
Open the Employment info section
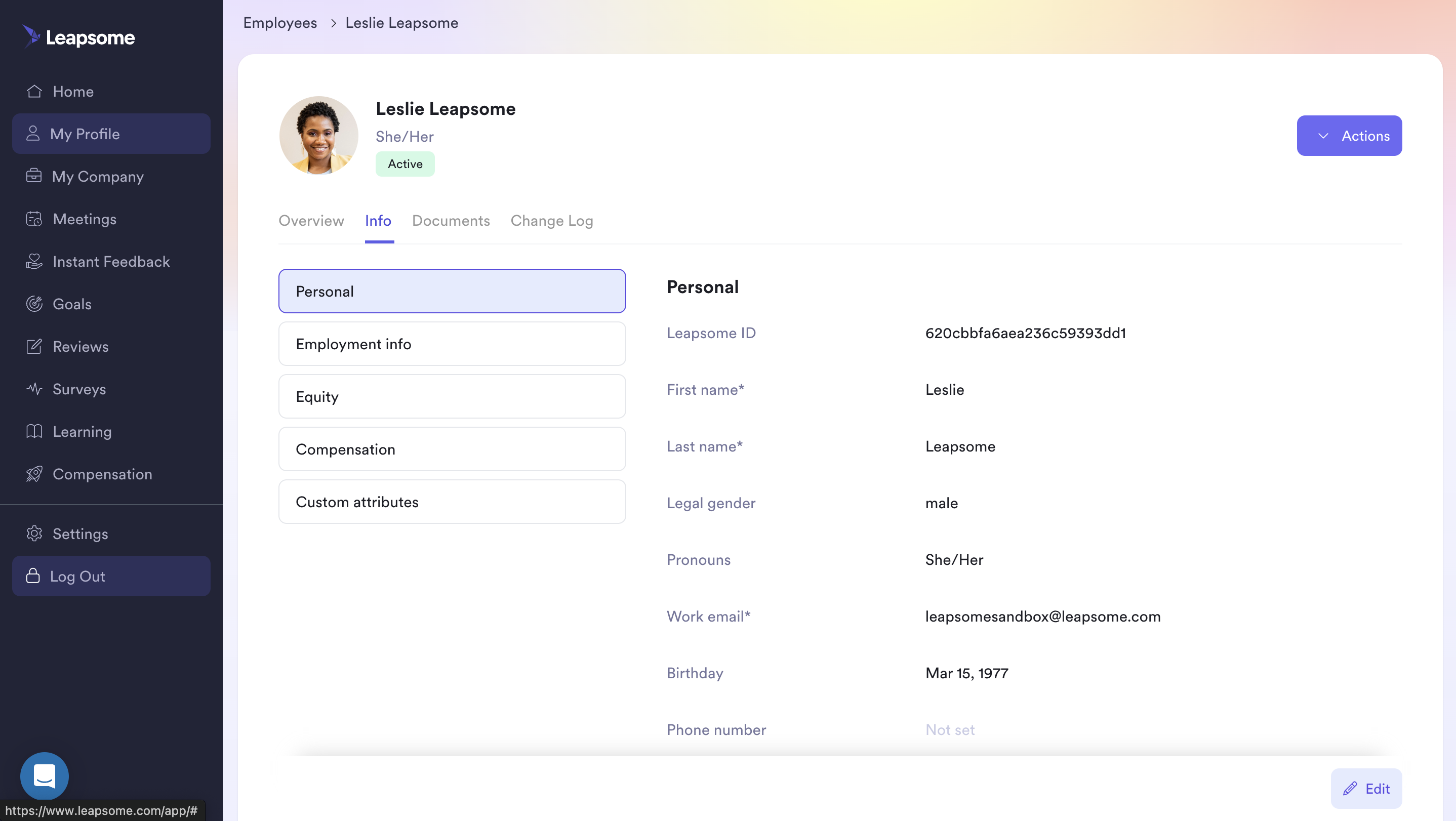click(x=452, y=344)
